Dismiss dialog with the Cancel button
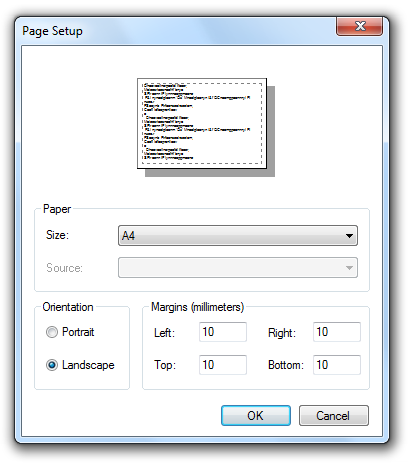The image size is (412, 468). 334,416
